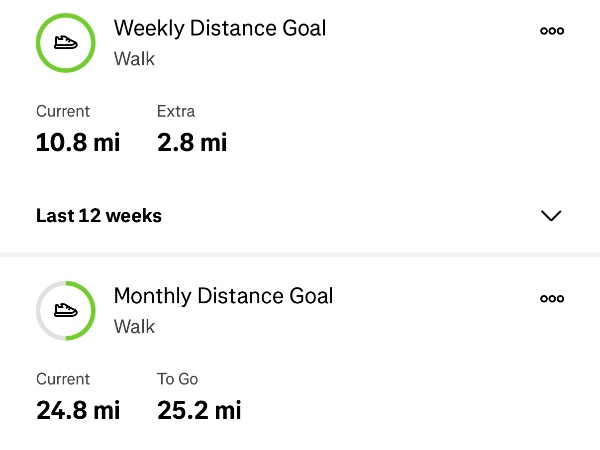Select the Monthly Distance Goal title

223,296
